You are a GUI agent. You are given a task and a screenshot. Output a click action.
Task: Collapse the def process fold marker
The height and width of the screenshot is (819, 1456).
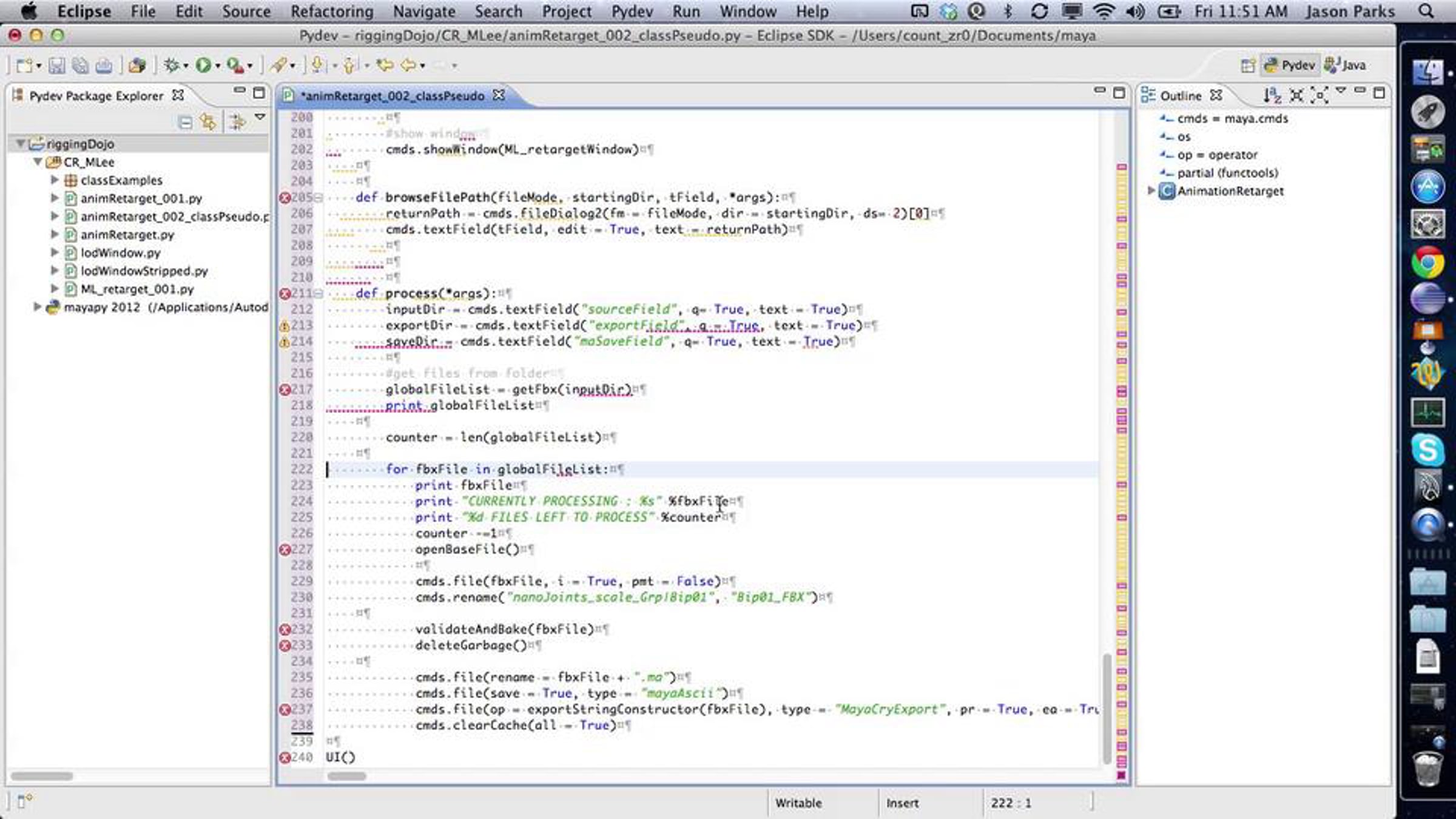click(x=318, y=294)
